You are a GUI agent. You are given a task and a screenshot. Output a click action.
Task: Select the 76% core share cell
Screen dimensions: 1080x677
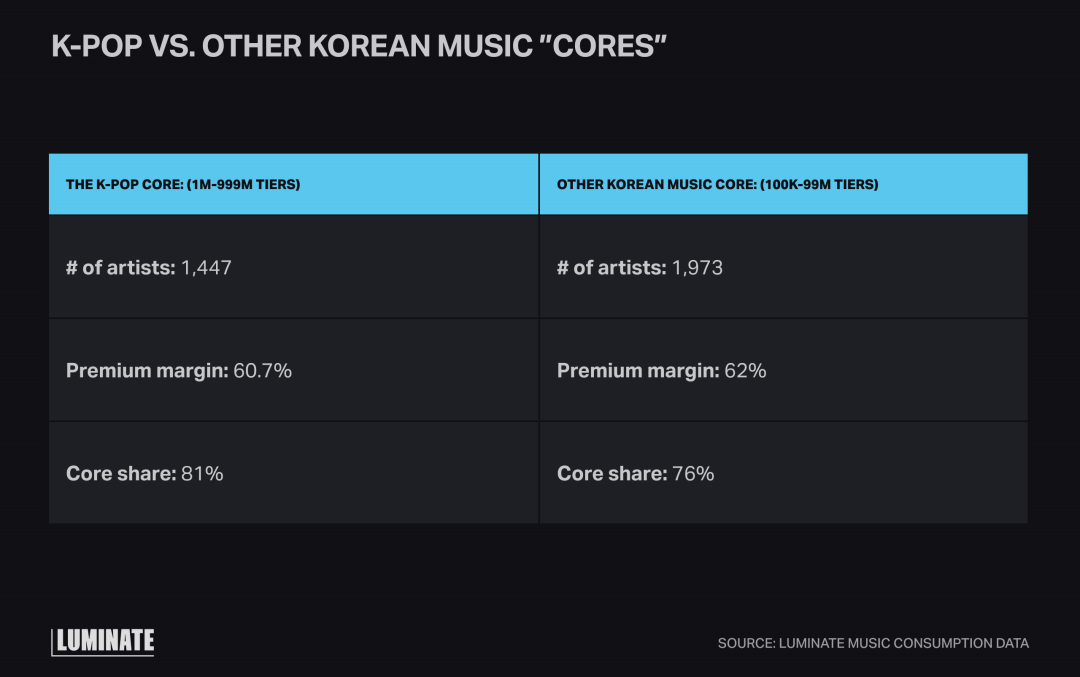point(784,473)
